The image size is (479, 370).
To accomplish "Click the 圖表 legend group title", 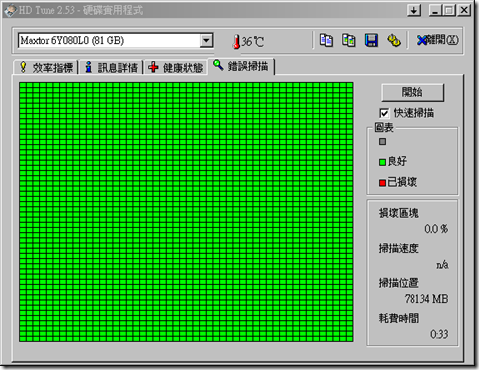I will pyautogui.click(x=384, y=127).
